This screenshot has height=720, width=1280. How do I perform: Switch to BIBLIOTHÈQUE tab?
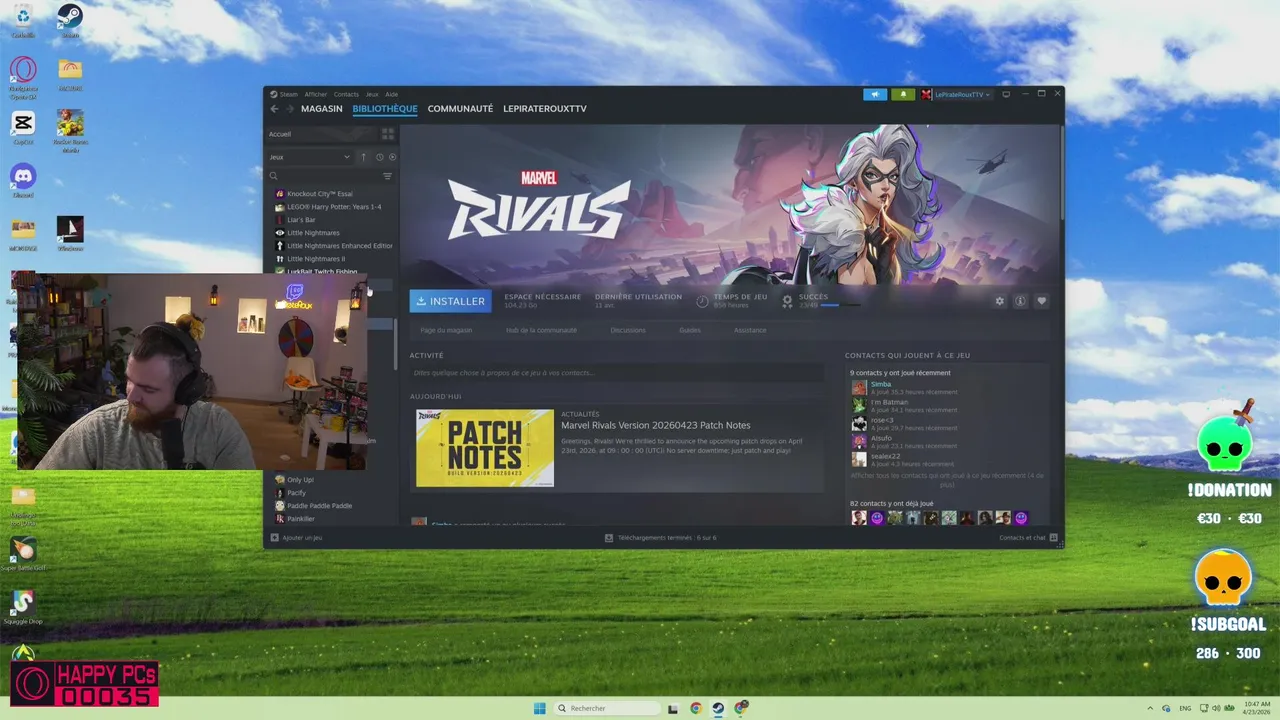click(385, 109)
